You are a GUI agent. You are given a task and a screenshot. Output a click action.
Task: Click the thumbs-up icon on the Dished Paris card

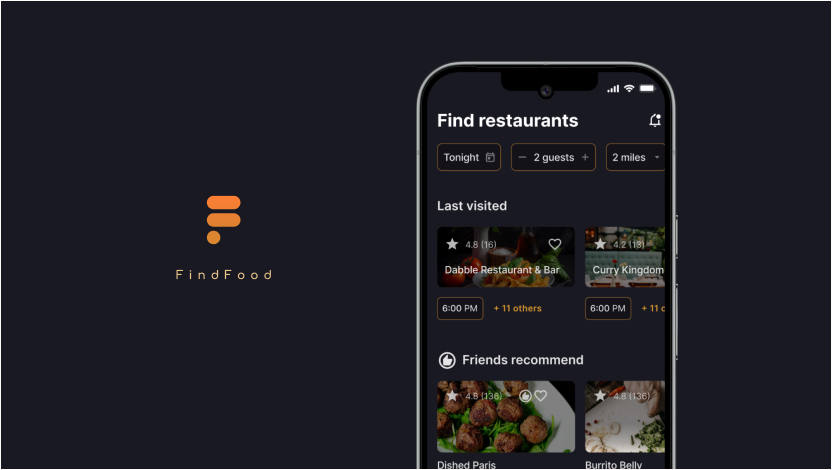point(525,396)
